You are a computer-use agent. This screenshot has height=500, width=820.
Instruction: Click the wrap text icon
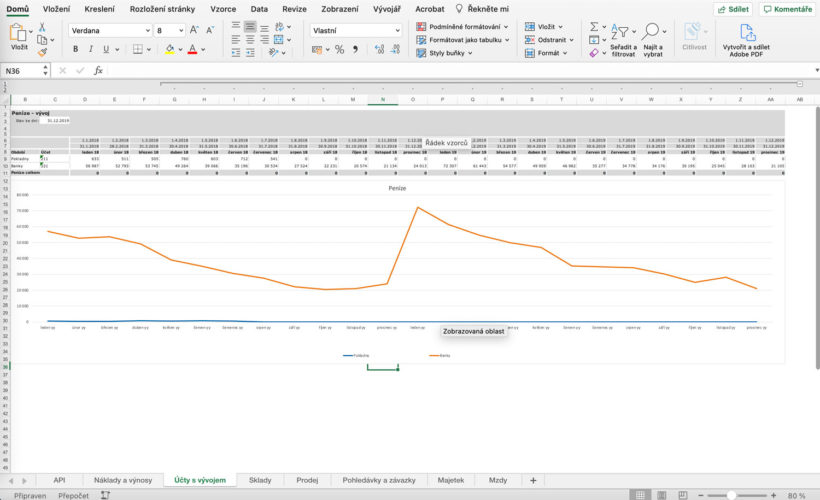click(279, 26)
